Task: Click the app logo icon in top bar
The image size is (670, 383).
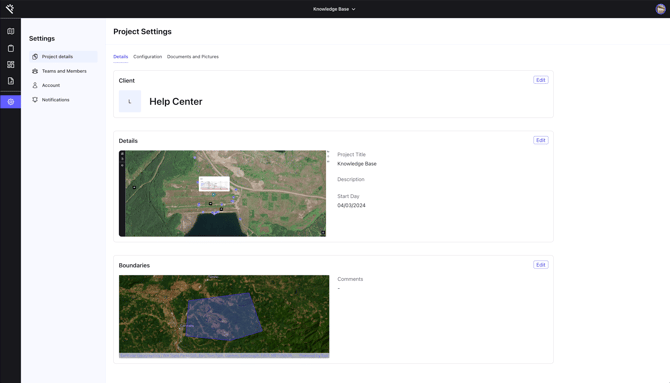Action: [x=10, y=9]
